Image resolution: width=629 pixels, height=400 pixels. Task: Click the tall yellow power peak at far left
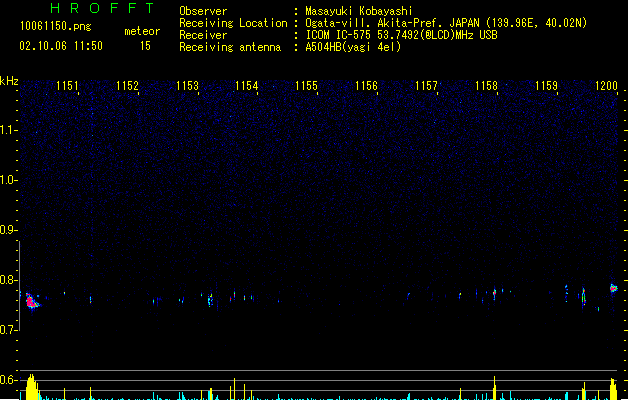[x=32, y=387]
